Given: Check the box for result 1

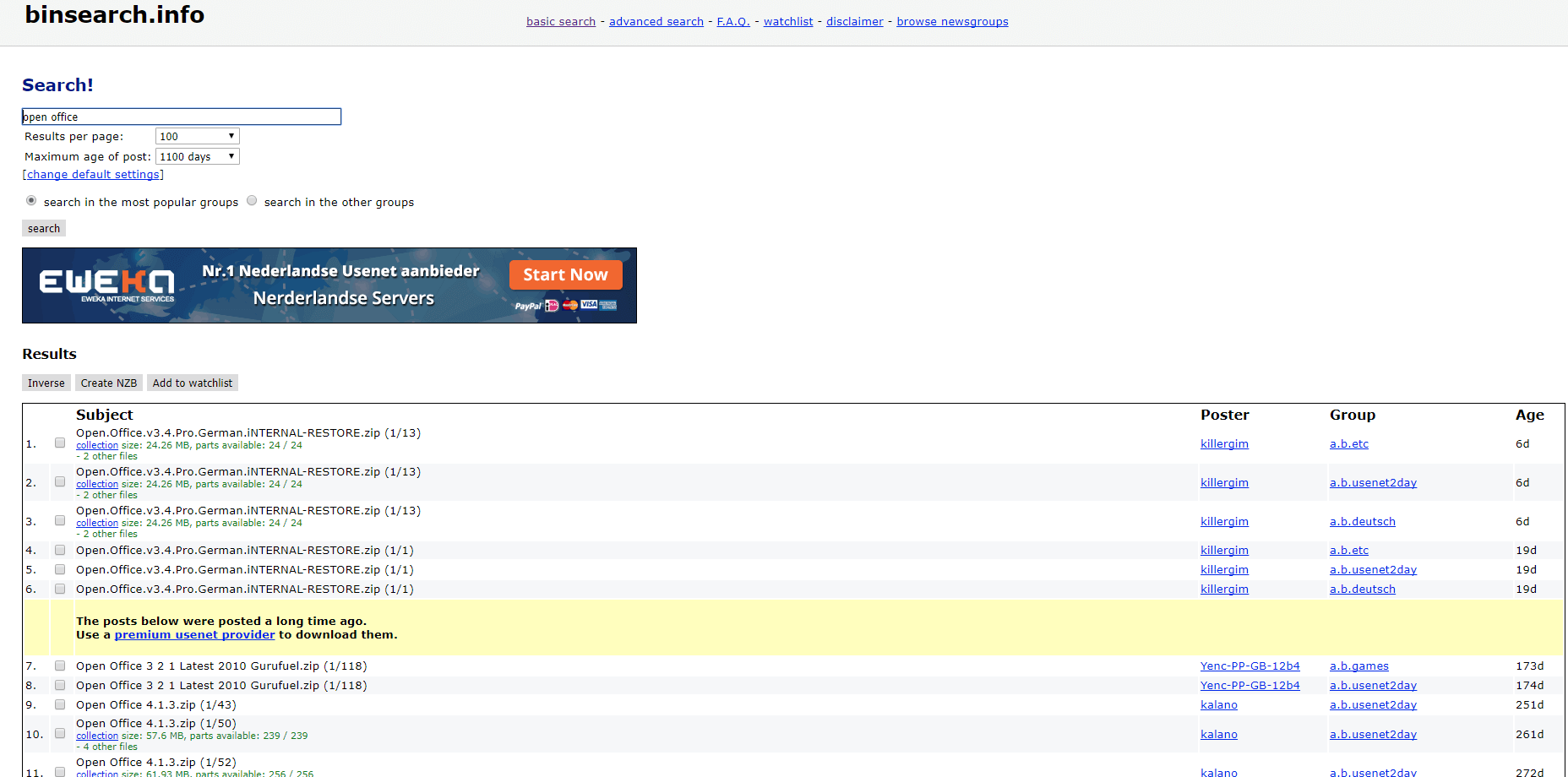Looking at the screenshot, I should [x=59, y=443].
